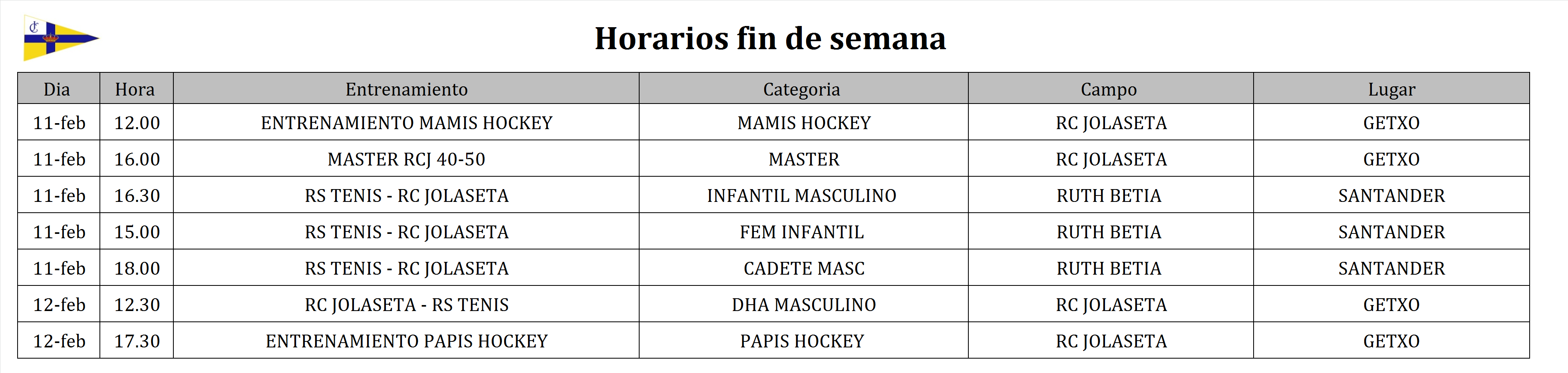1568x373 pixels.
Task: Click the "Entrenamiento" column header
Action: point(407,90)
